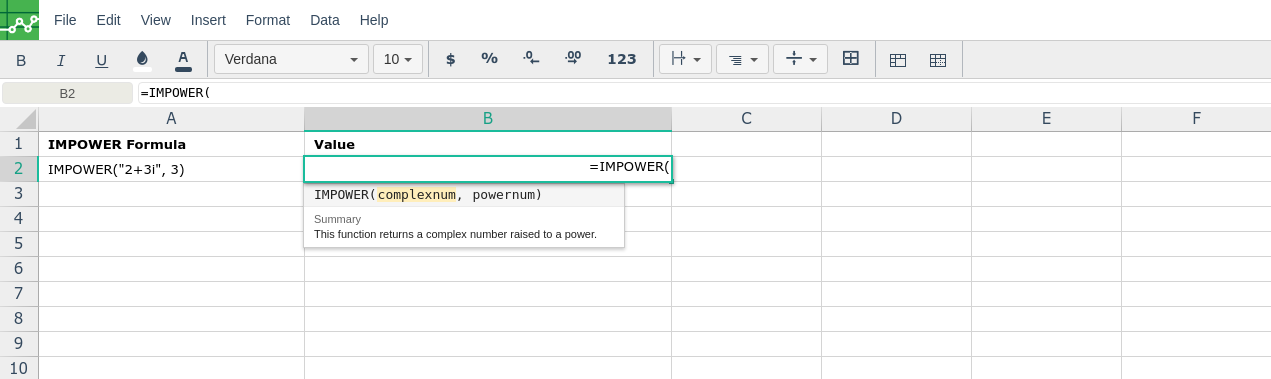This screenshot has height=379, width=1271.
Task: Toggle bold formatting
Action: [x=21, y=60]
